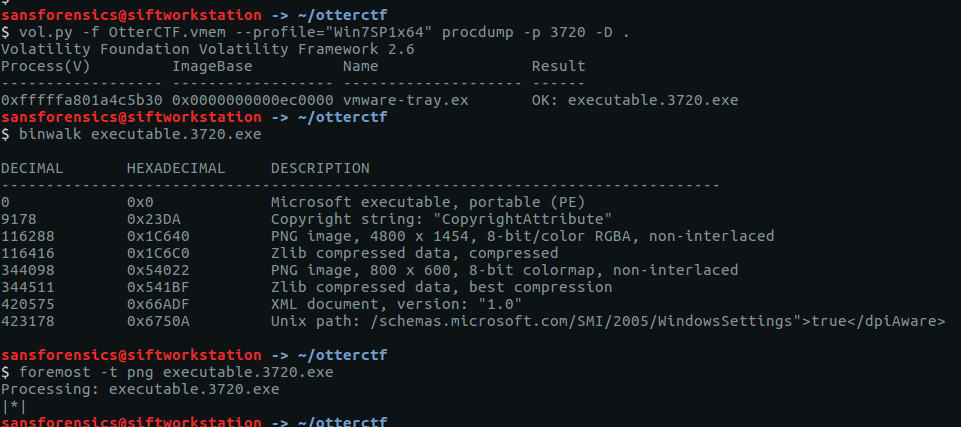Click the Volatility Framework 2.6 banner text

[x=208, y=49]
